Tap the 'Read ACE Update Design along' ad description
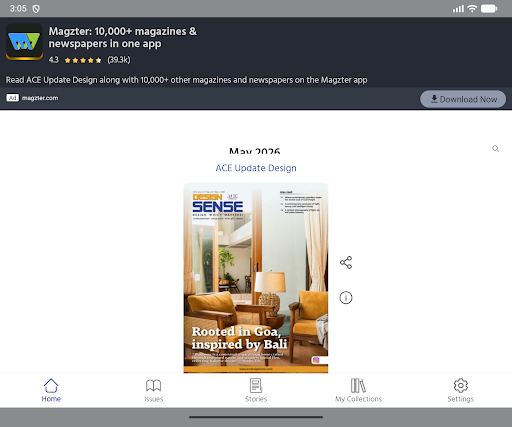Image resolution: width=512 pixels, height=427 pixels. pos(186,80)
